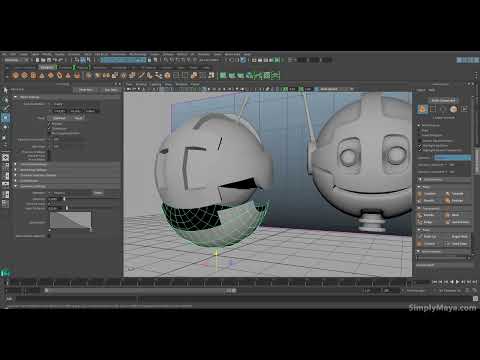
Task: Jump to the start of playback range
Action: 434,282
